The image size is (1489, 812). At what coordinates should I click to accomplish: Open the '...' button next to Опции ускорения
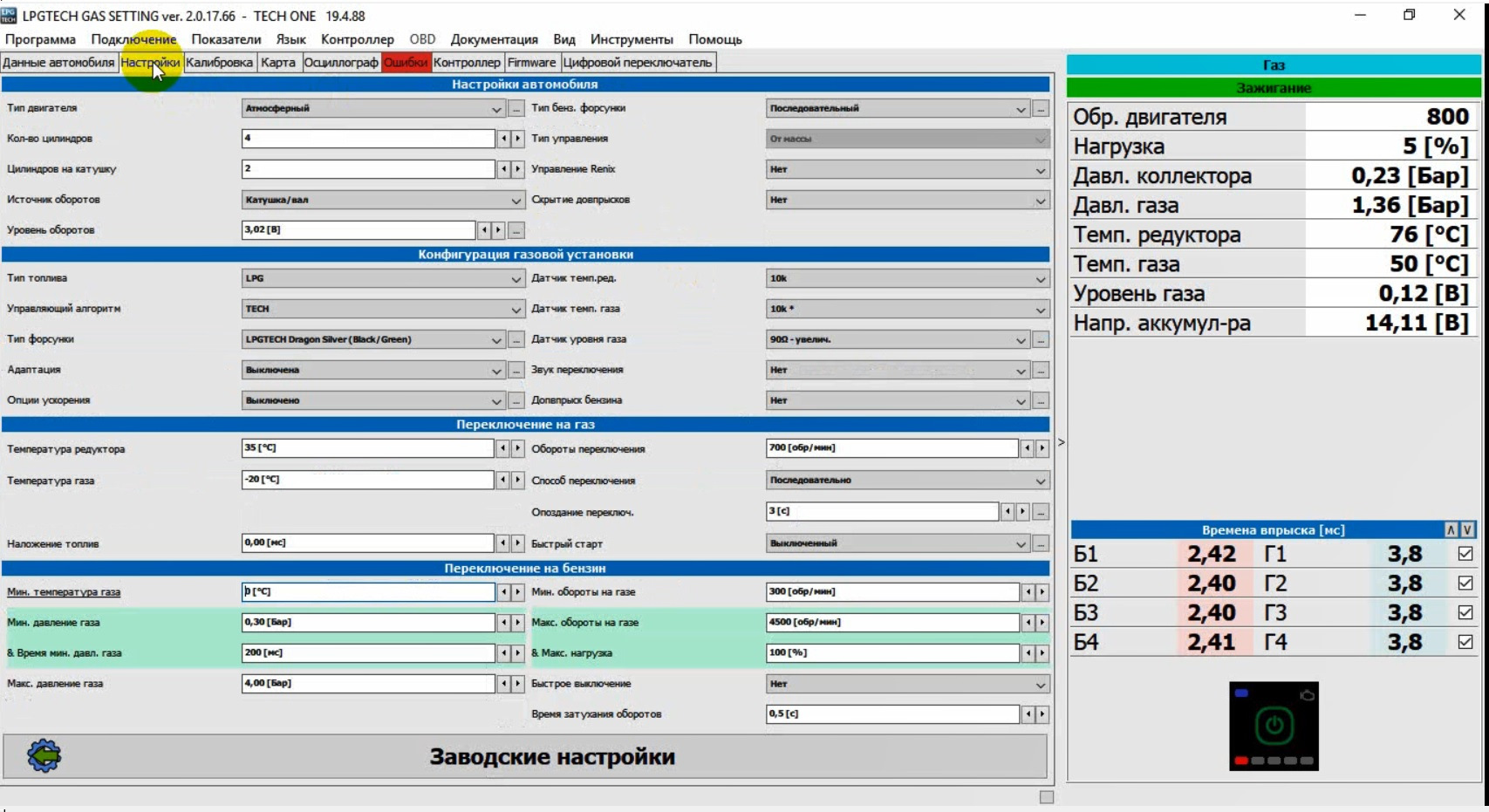click(x=516, y=401)
